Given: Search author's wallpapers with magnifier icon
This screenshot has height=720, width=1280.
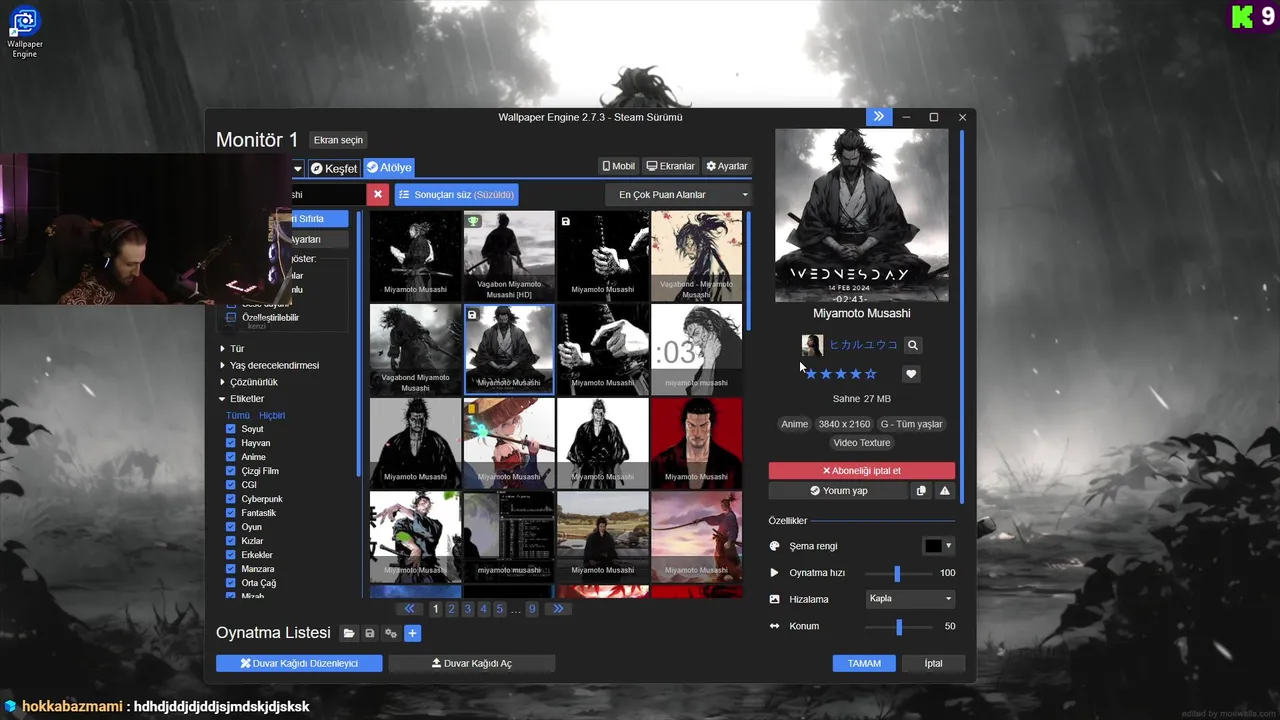Looking at the screenshot, I should click(912, 345).
